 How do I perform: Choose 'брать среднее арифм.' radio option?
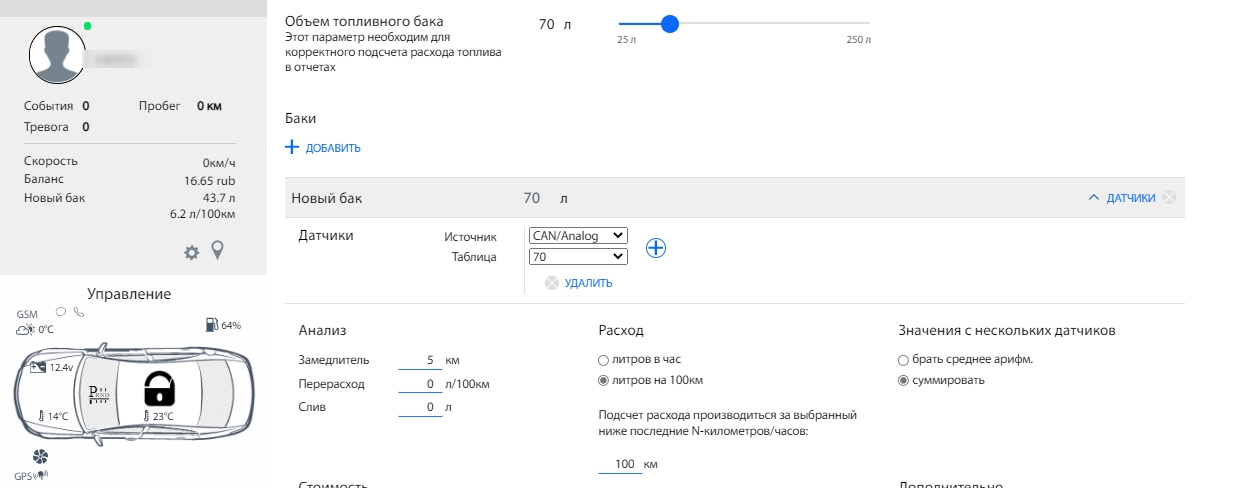(904, 360)
